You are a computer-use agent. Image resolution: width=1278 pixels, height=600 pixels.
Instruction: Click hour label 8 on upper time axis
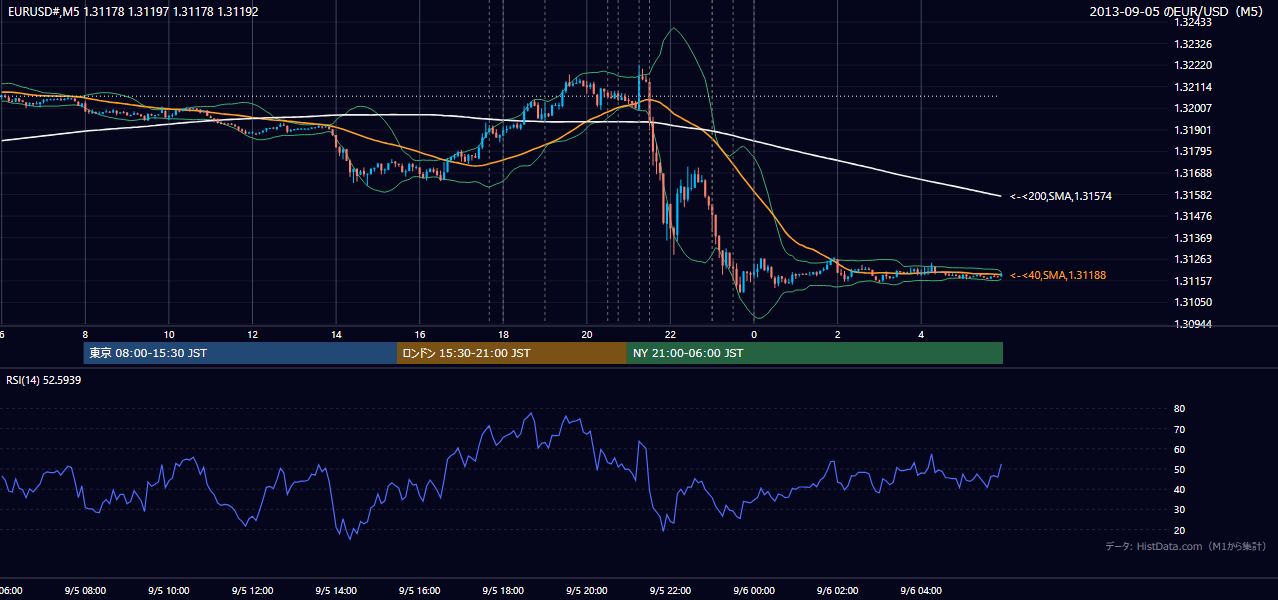pyautogui.click(x=85, y=334)
